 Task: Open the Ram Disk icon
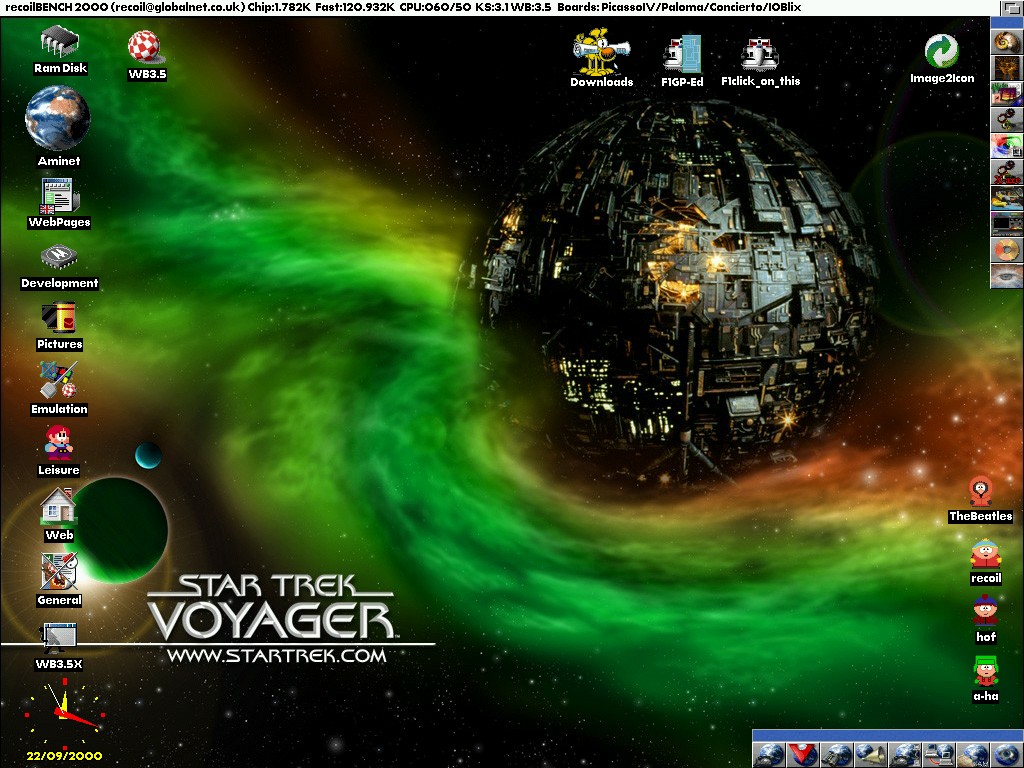coord(60,43)
